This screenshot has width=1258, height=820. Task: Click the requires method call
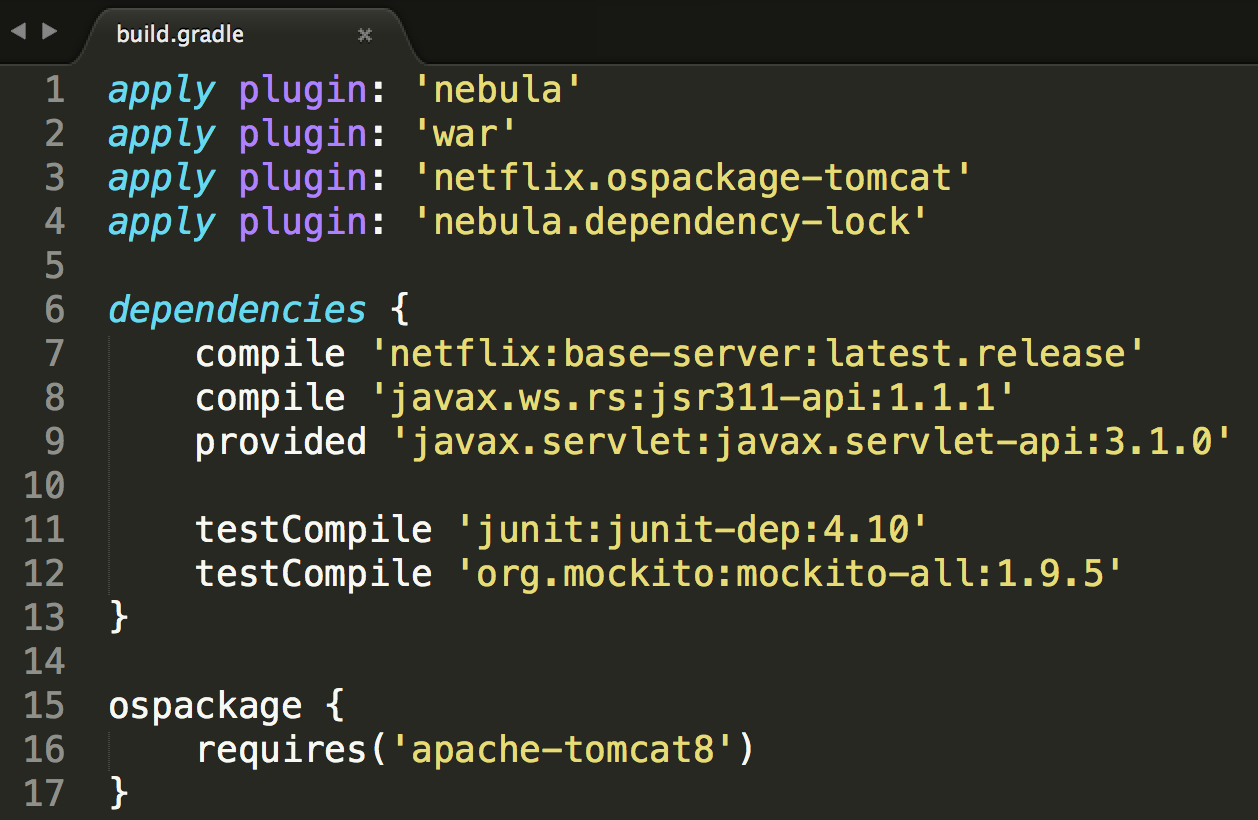coord(281,750)
